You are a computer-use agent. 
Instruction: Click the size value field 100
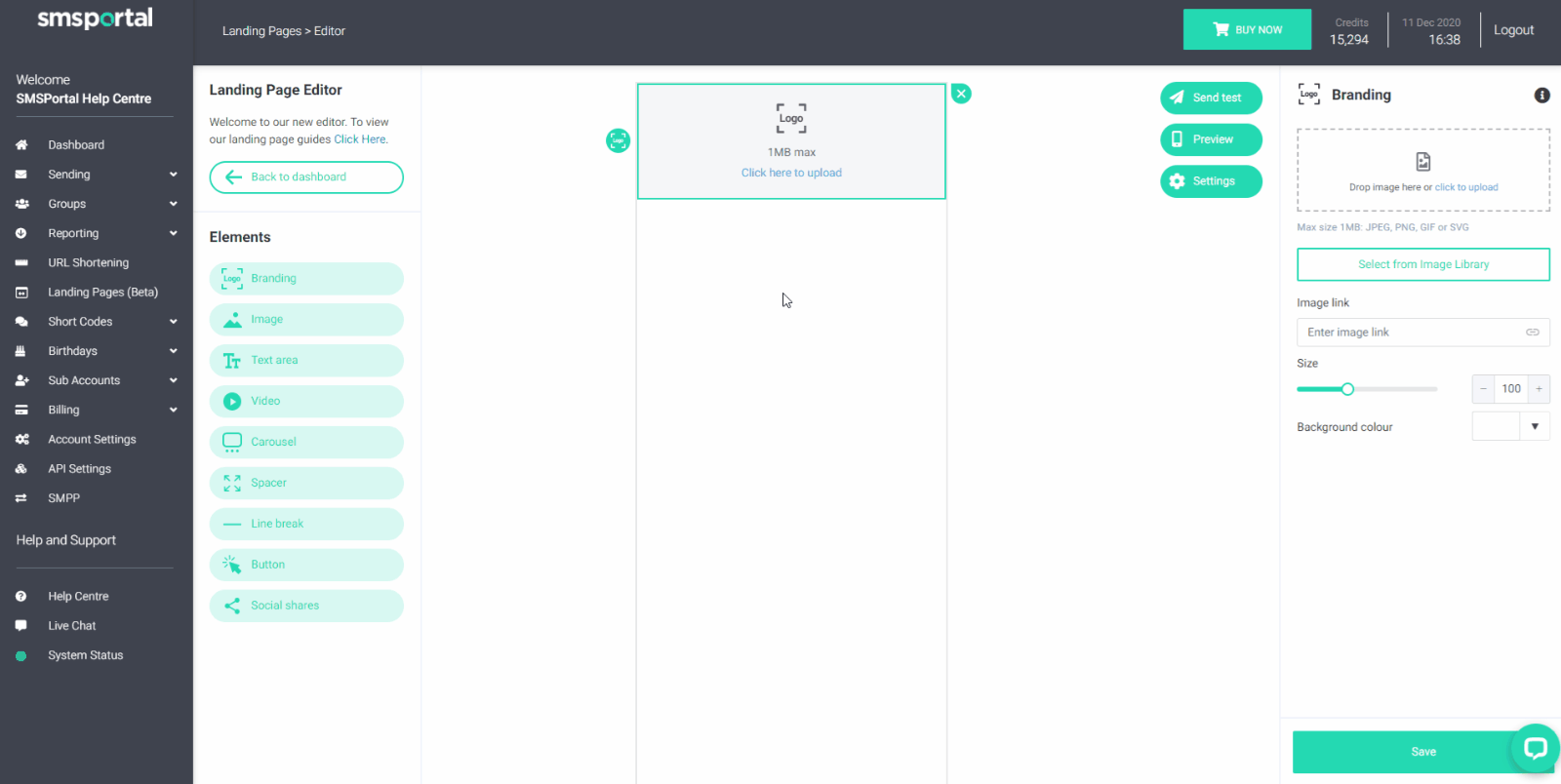[x=1511, y=389]
